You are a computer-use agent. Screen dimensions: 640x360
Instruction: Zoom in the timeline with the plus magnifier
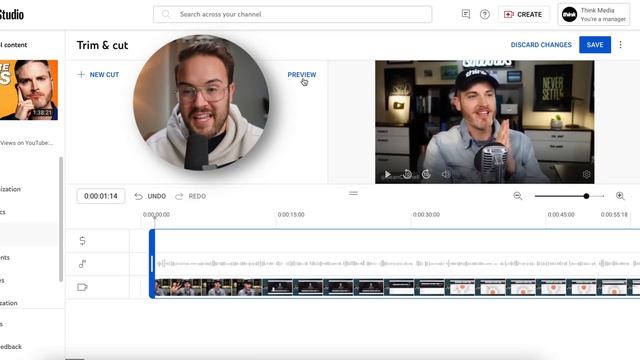(620, 196)
